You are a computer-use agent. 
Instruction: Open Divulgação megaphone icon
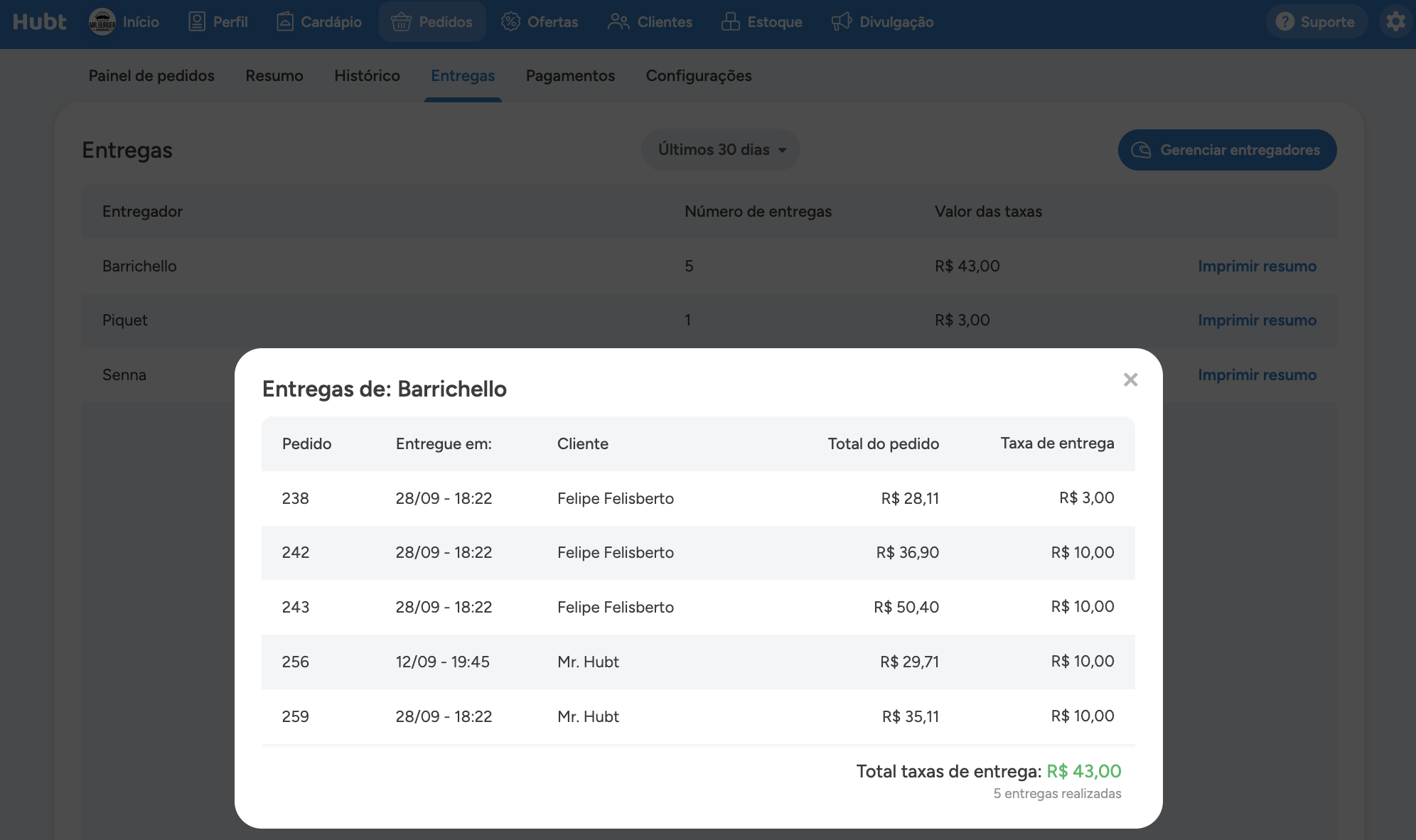[842, 22]
